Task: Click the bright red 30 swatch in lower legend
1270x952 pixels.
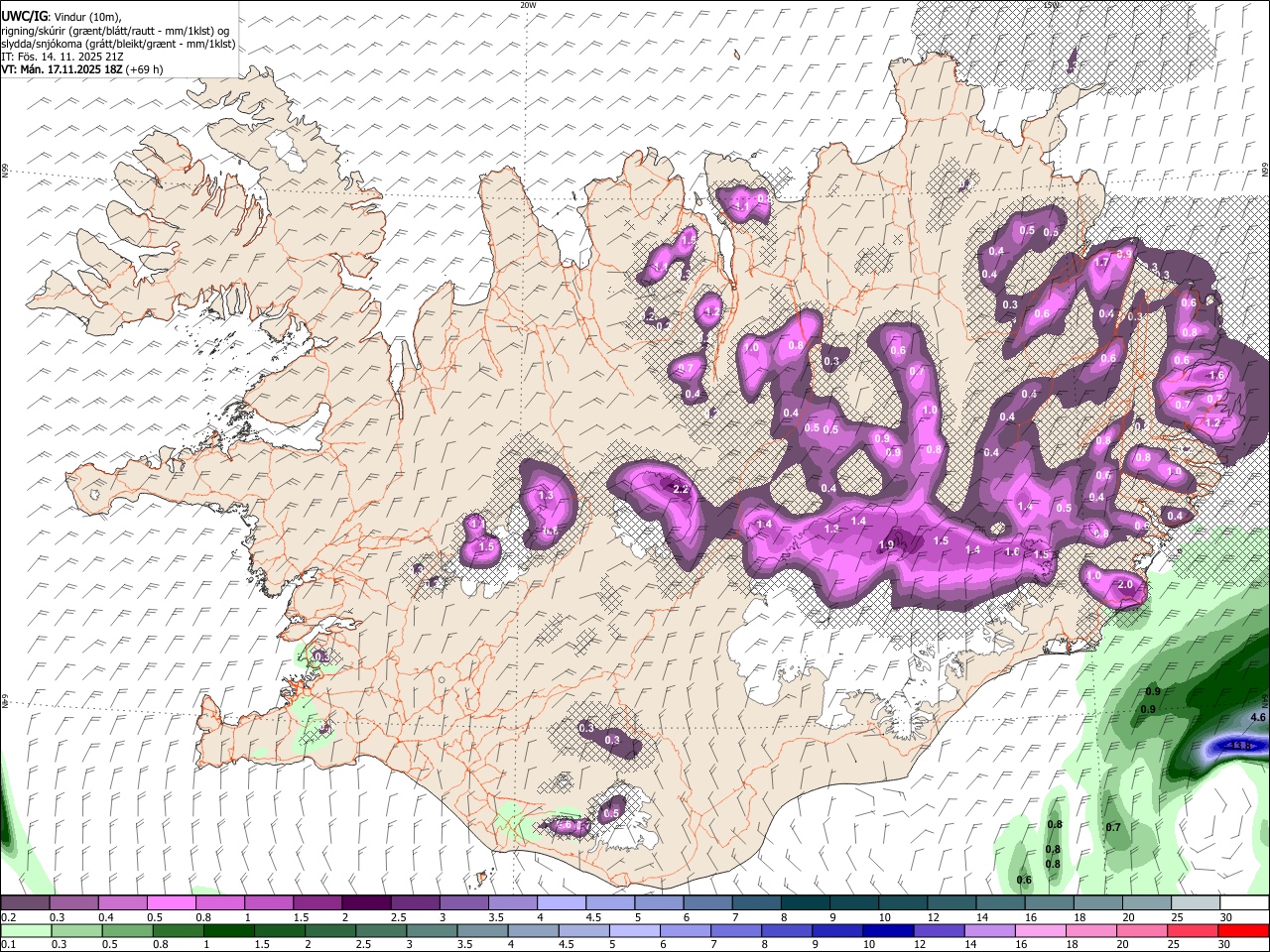Action: (x=1244, y=930)
